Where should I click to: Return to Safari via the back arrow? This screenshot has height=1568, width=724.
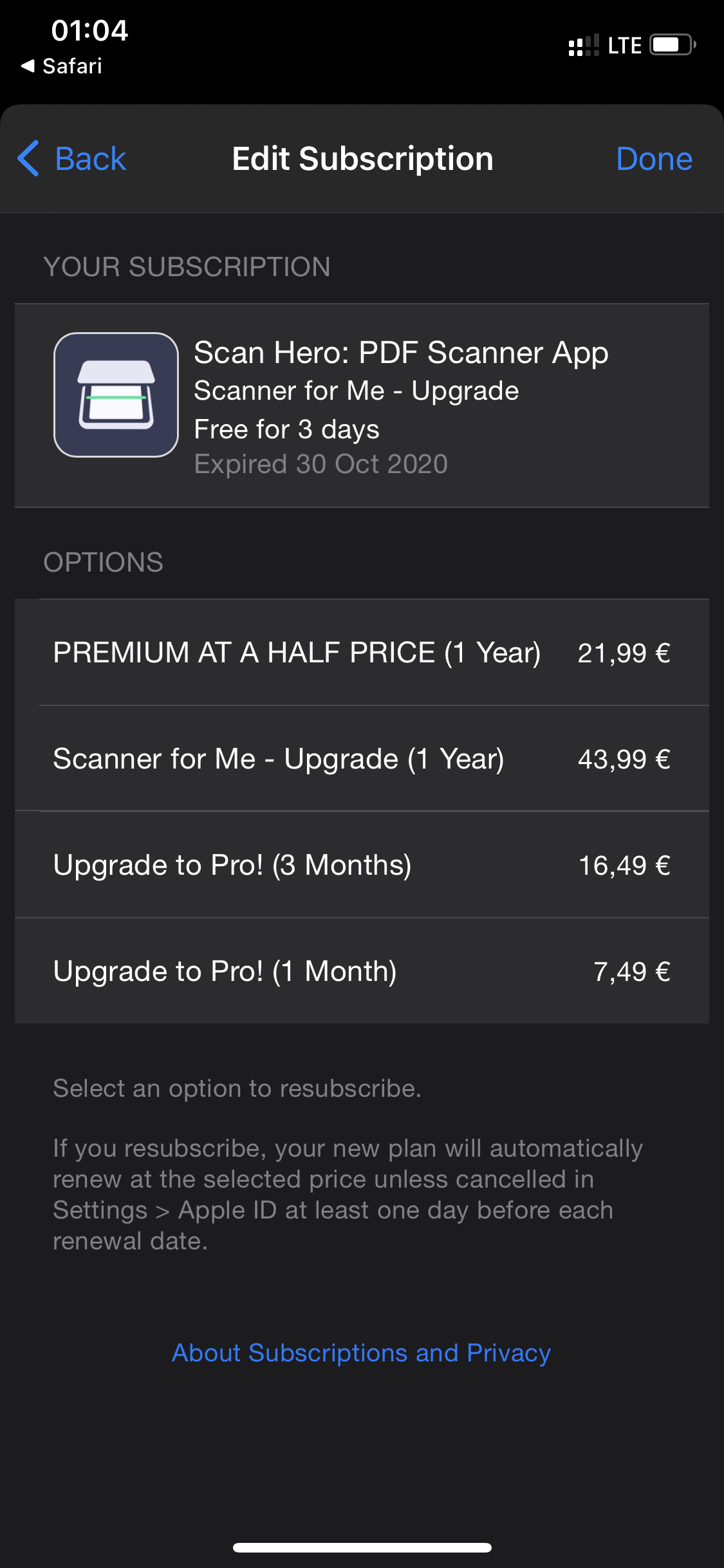61,66
